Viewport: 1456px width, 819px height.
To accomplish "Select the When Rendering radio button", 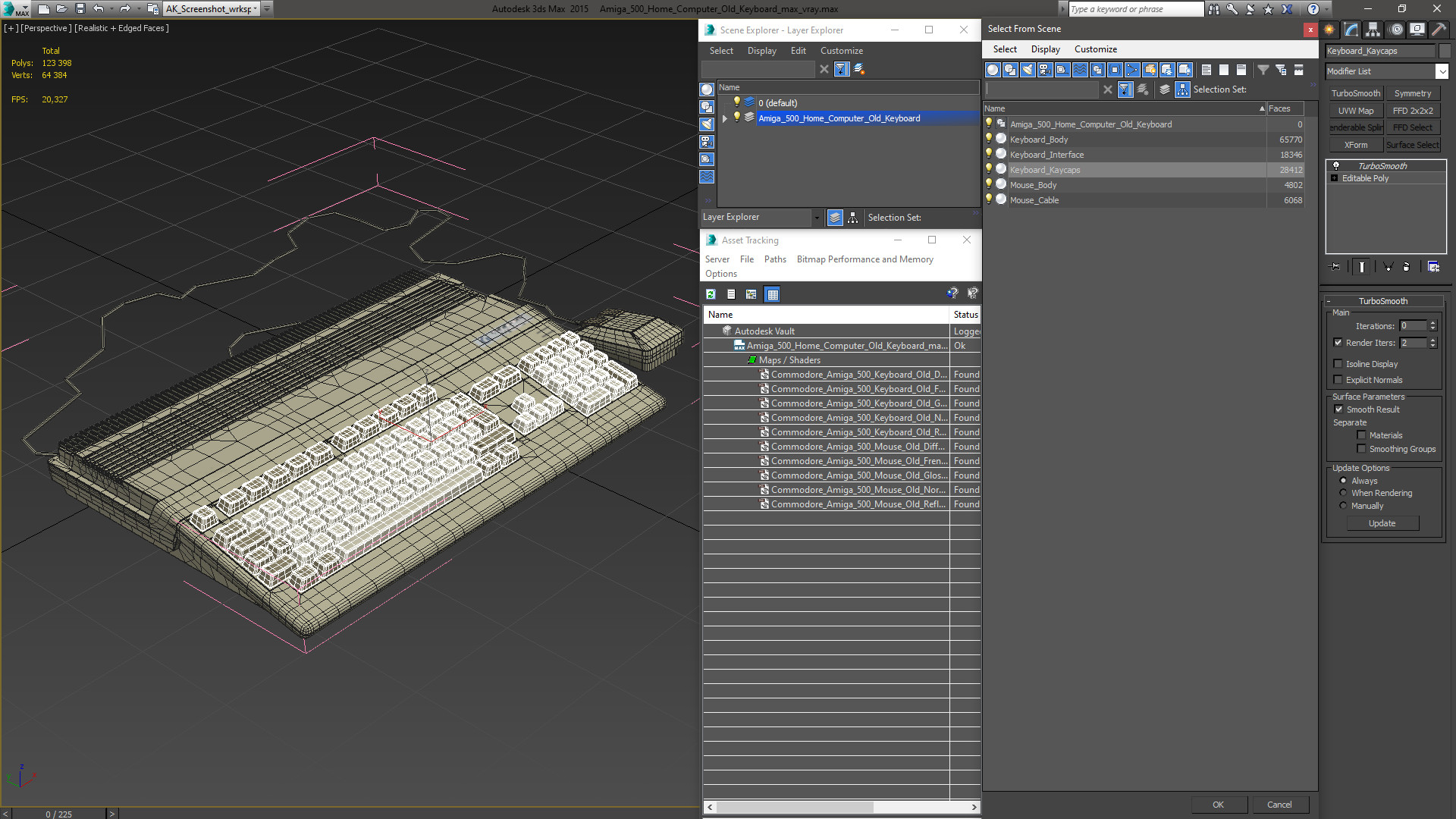I will tap(1343, 493).
